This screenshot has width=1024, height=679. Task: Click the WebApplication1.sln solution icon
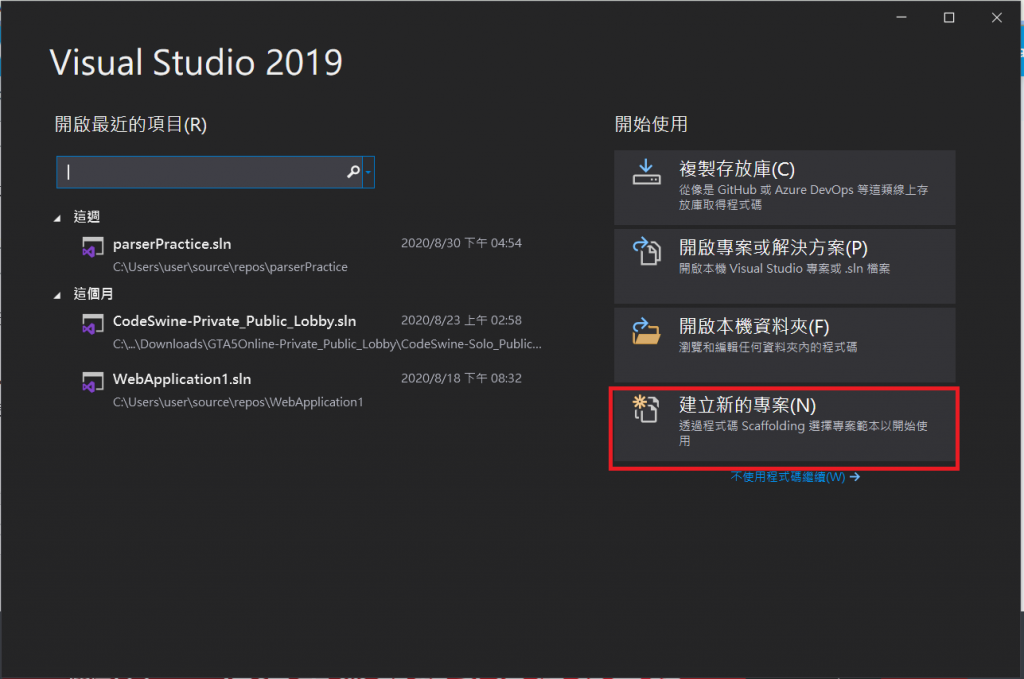tap(92, 383)
